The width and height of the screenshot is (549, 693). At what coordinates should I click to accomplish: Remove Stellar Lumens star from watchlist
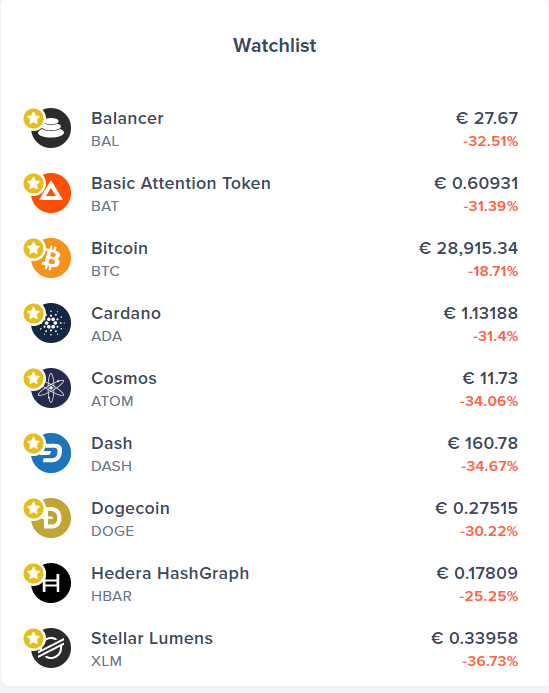tap(34, 638)
